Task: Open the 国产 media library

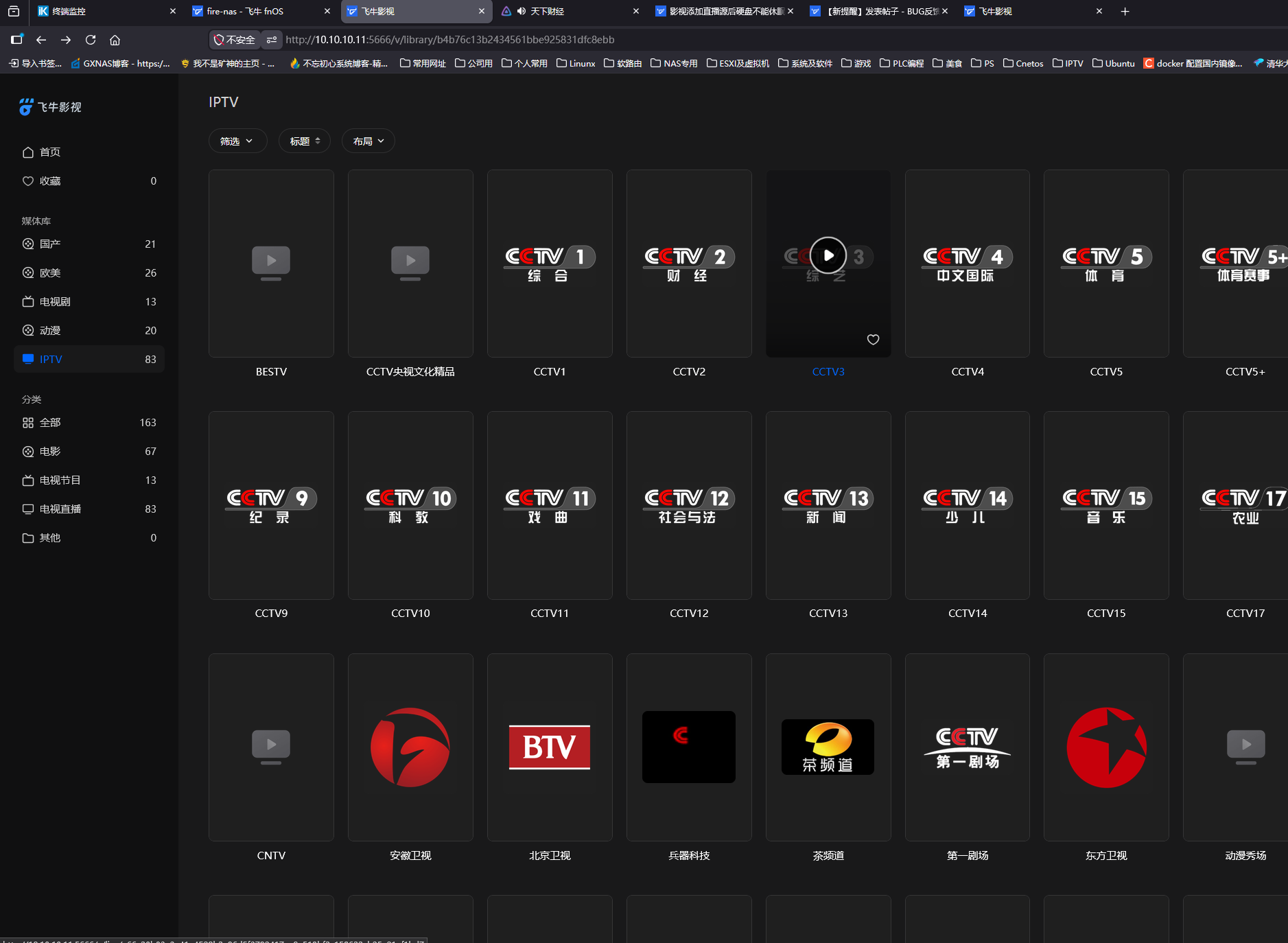Action: click(89, 244)
